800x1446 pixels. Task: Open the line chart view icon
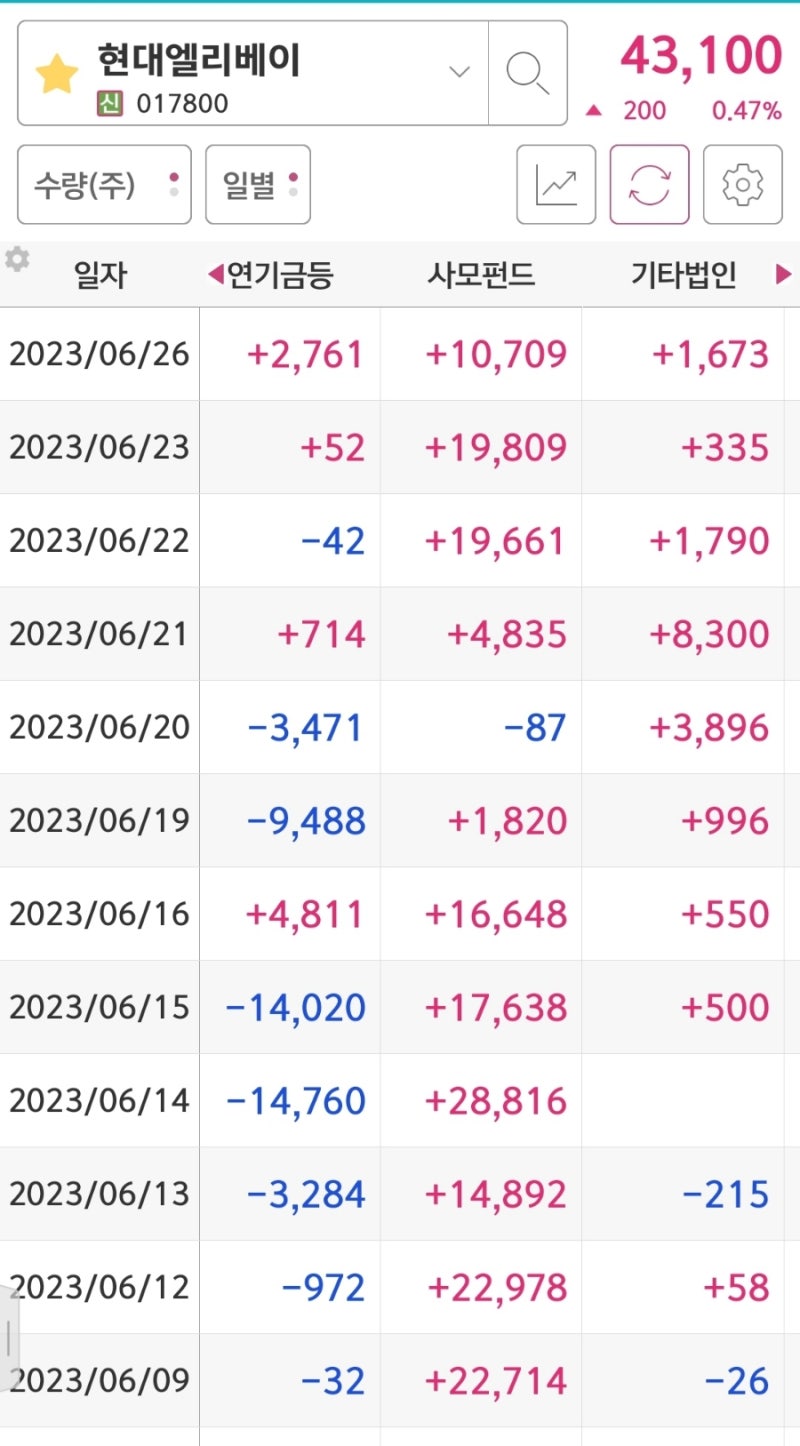tap(556, 185)
